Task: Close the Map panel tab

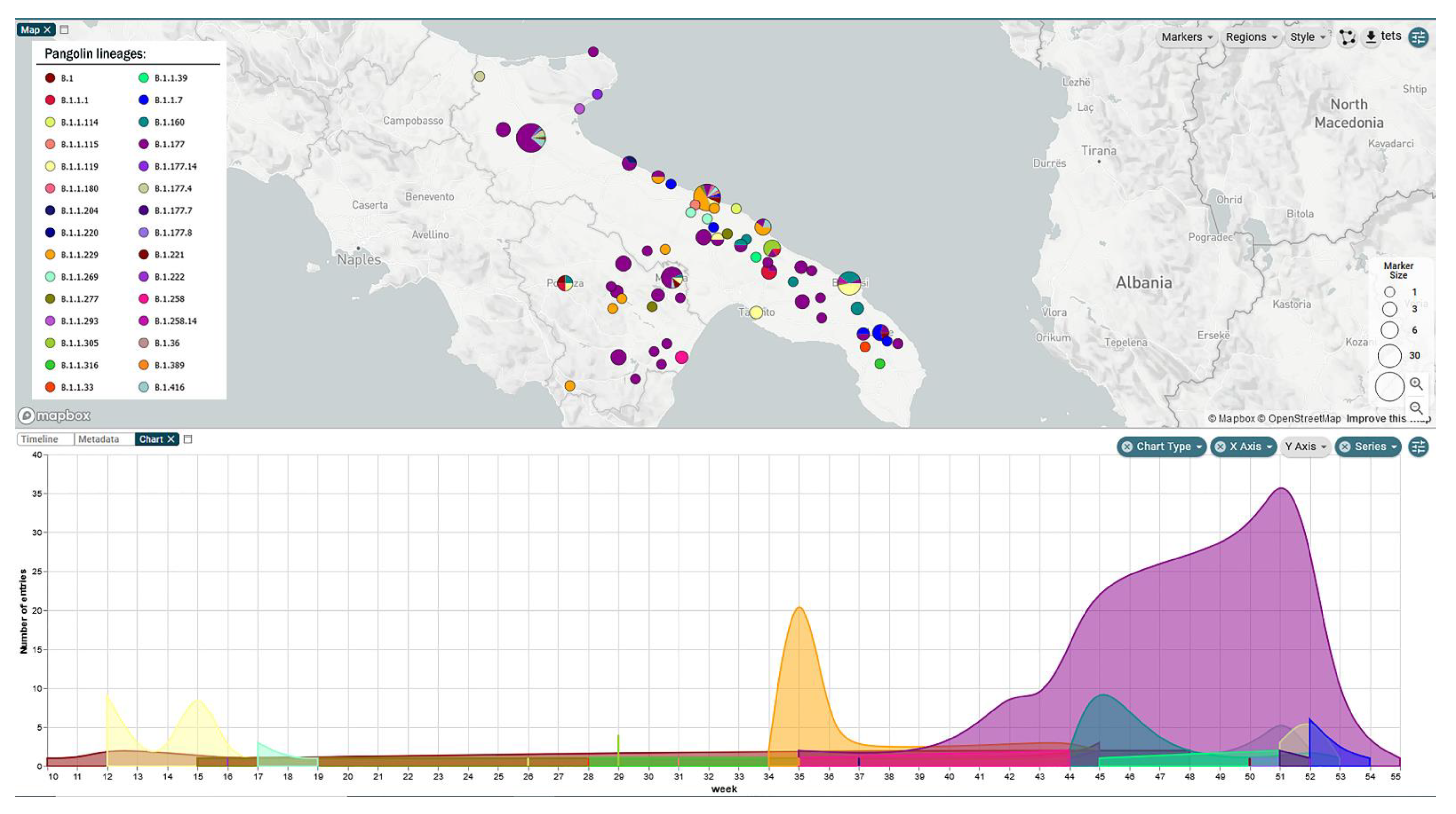Action: (48, 30)
